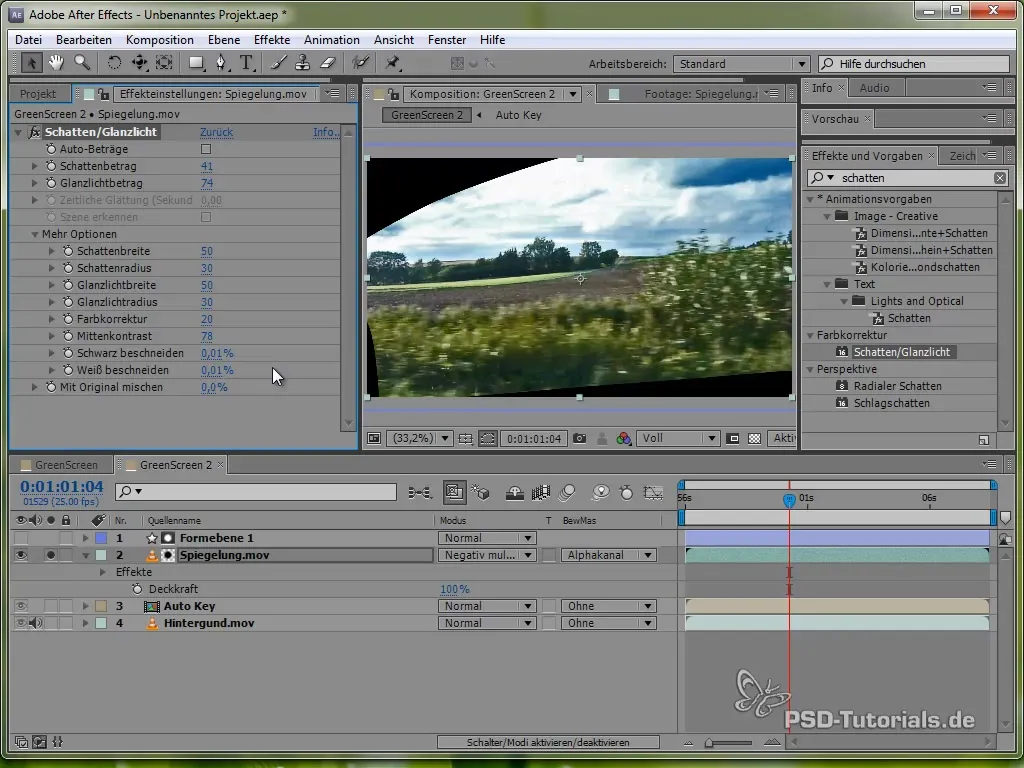Click the timeline layer search field
The height and width of the screenshot is (768, 1024).
click(256, 491)
